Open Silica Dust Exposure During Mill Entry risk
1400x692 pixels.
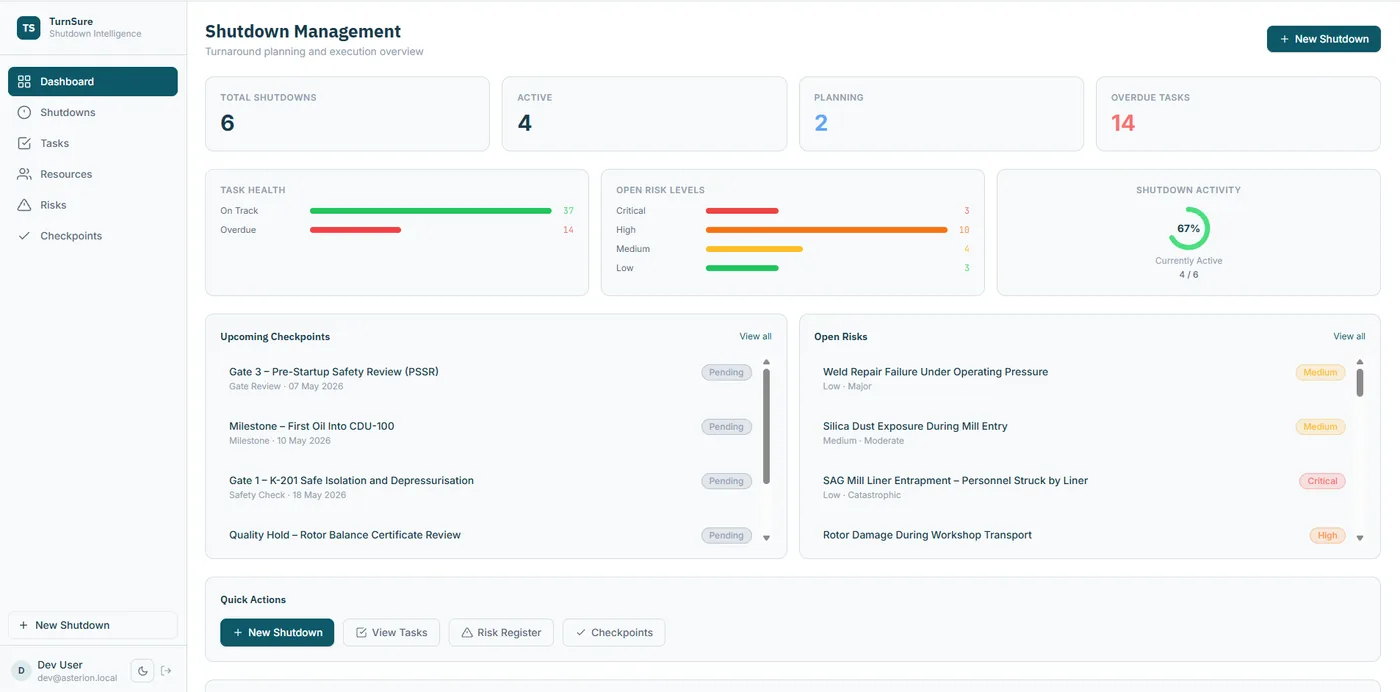coord(1083,433)
